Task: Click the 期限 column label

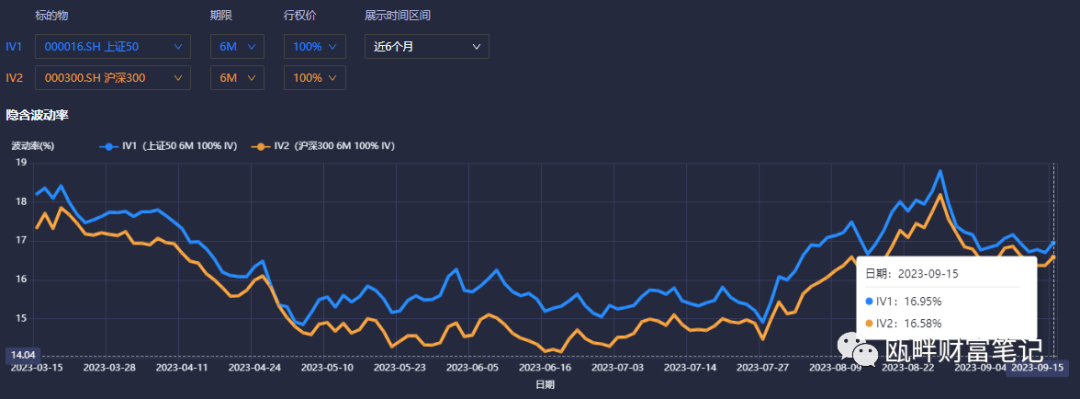Action: [221, 15]
